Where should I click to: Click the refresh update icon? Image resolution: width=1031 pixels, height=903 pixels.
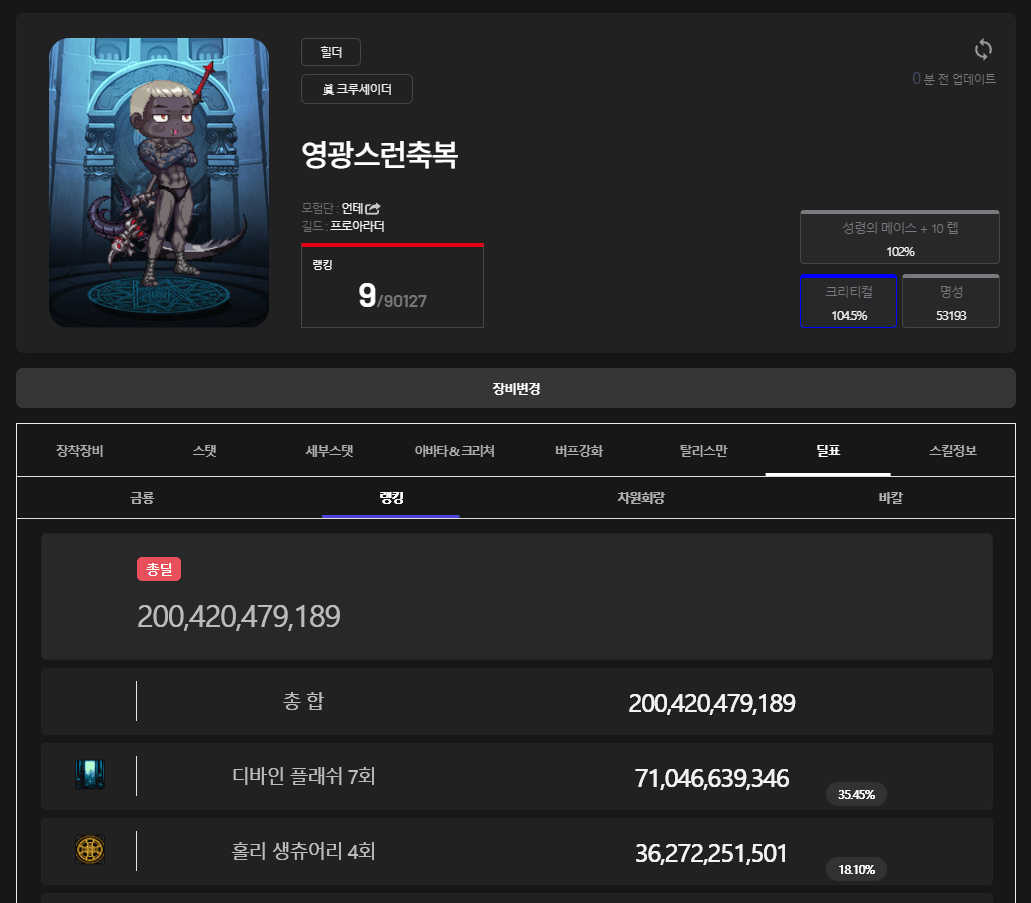(x=983, y=49)
